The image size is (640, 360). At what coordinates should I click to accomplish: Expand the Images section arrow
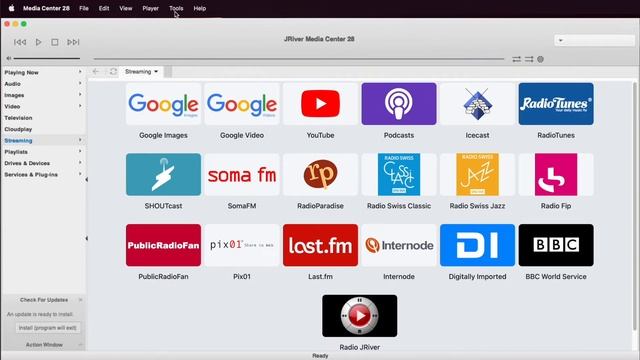tap(80, 95)
